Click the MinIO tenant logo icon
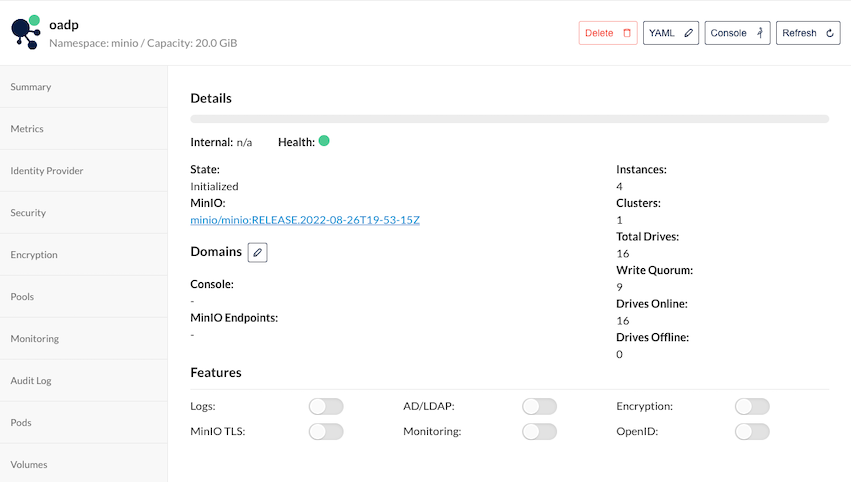 pyautogui.click(x=26, y=33)
